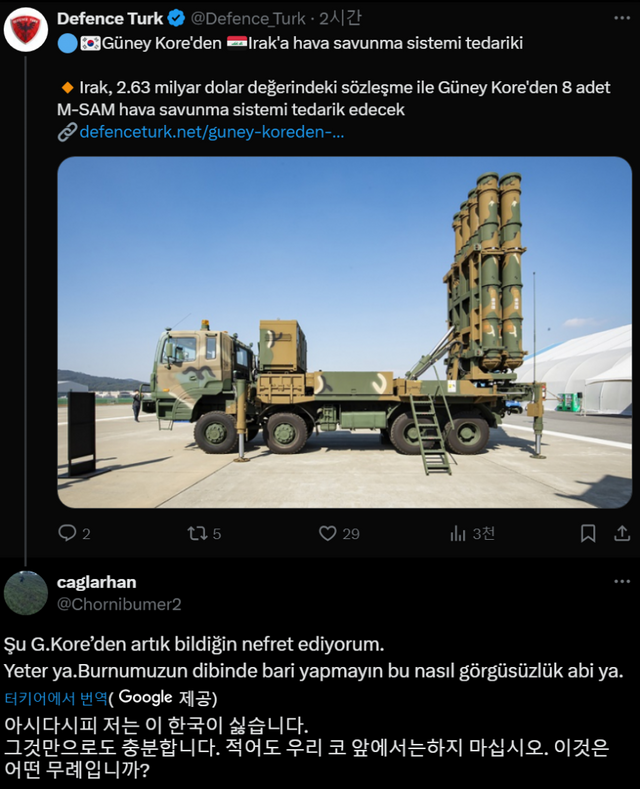640x789 pixels.
Task: Bookmark the Defence Turk tweet
Action: click(588, 533)
